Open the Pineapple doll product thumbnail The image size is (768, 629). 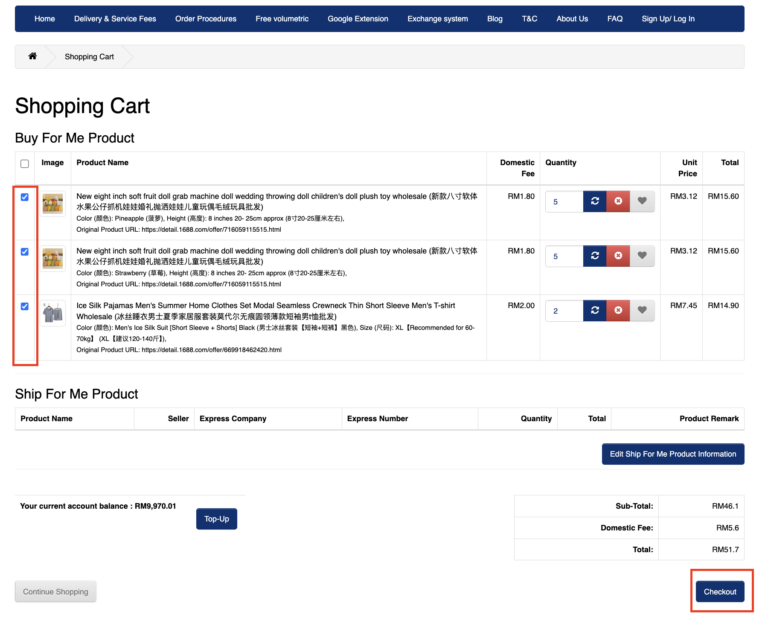[53, 203]
